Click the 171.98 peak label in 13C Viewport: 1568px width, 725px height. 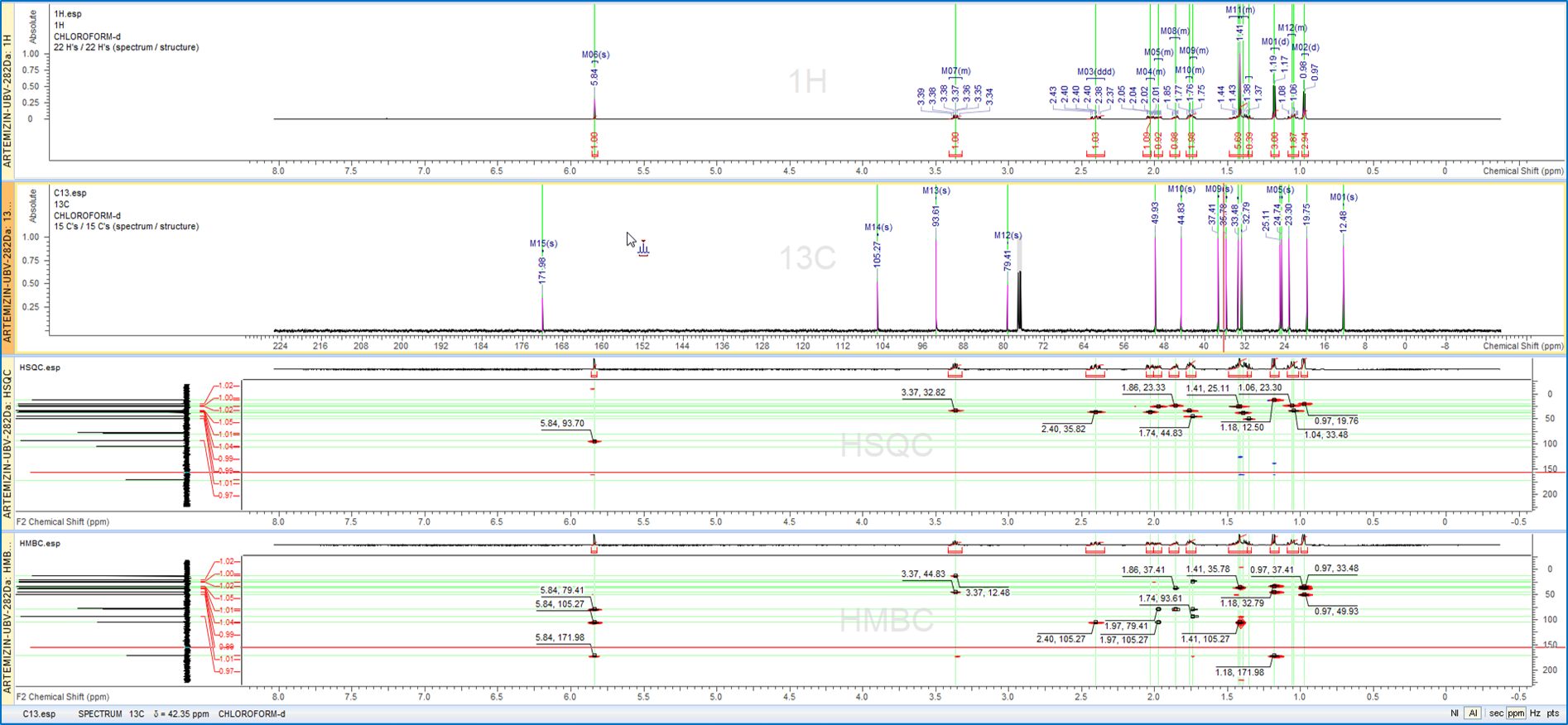coord(543,271)
